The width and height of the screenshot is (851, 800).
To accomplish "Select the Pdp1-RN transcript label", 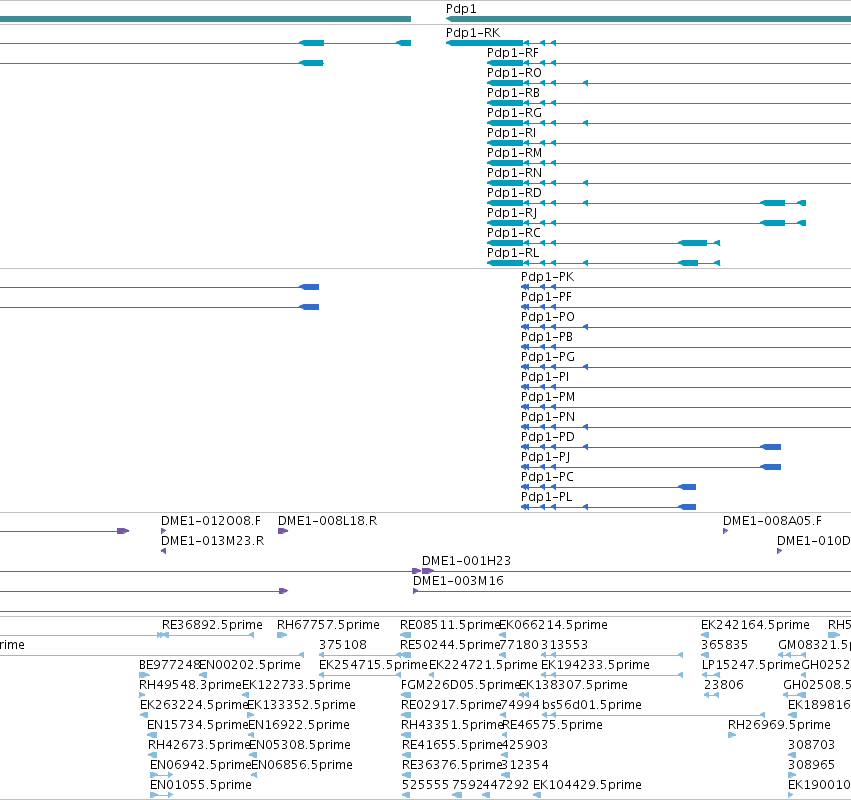I will click(x=514, y=173).
